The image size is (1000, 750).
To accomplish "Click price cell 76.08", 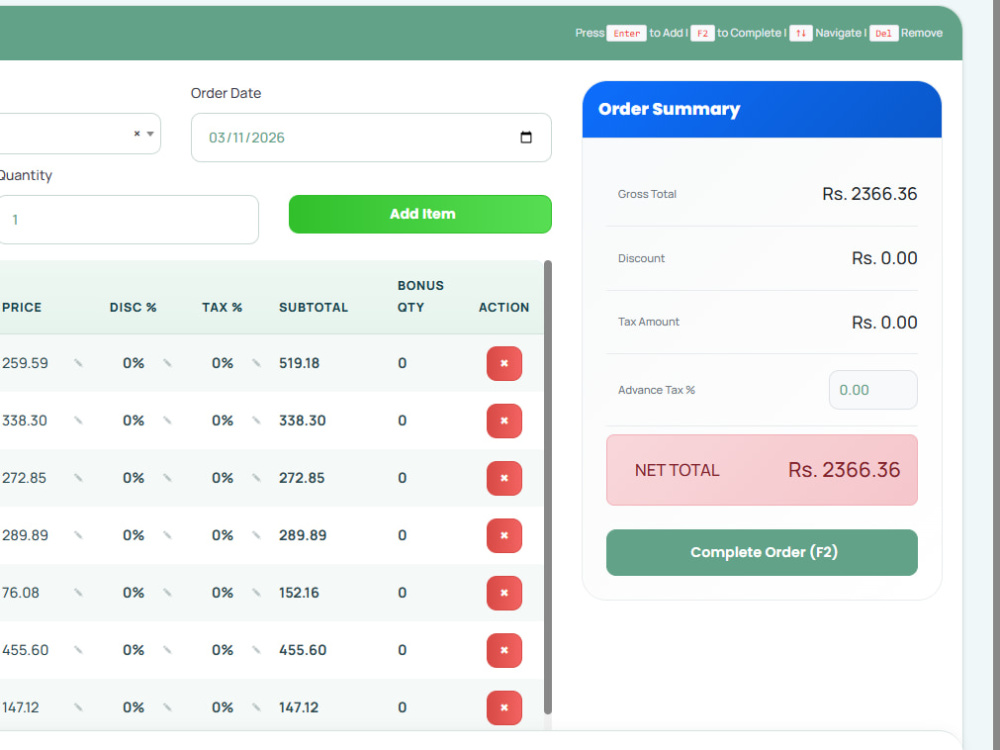I will click(x=20, y=592).
